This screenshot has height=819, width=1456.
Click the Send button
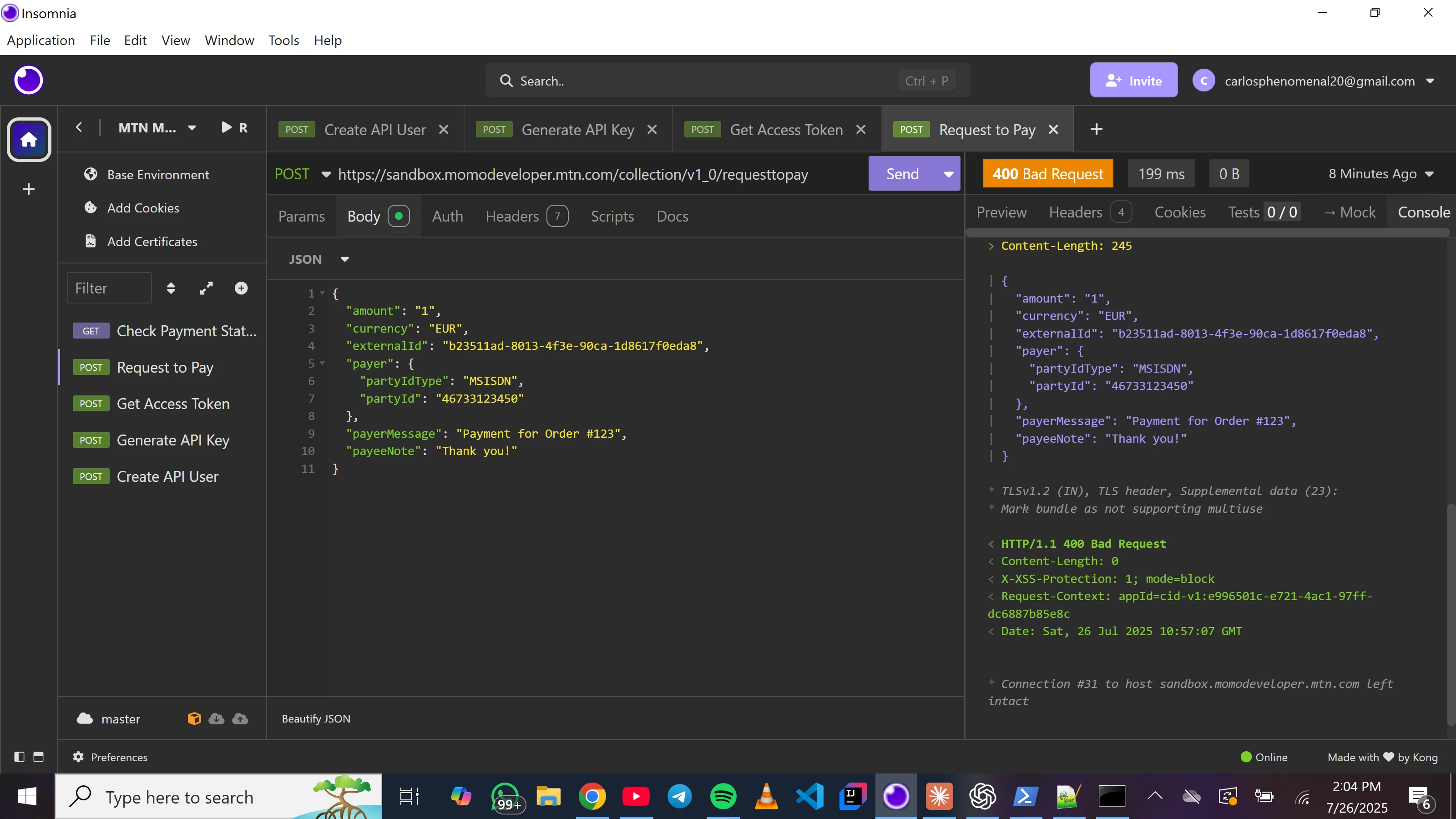pyautogui.click(x=903, y=174)
